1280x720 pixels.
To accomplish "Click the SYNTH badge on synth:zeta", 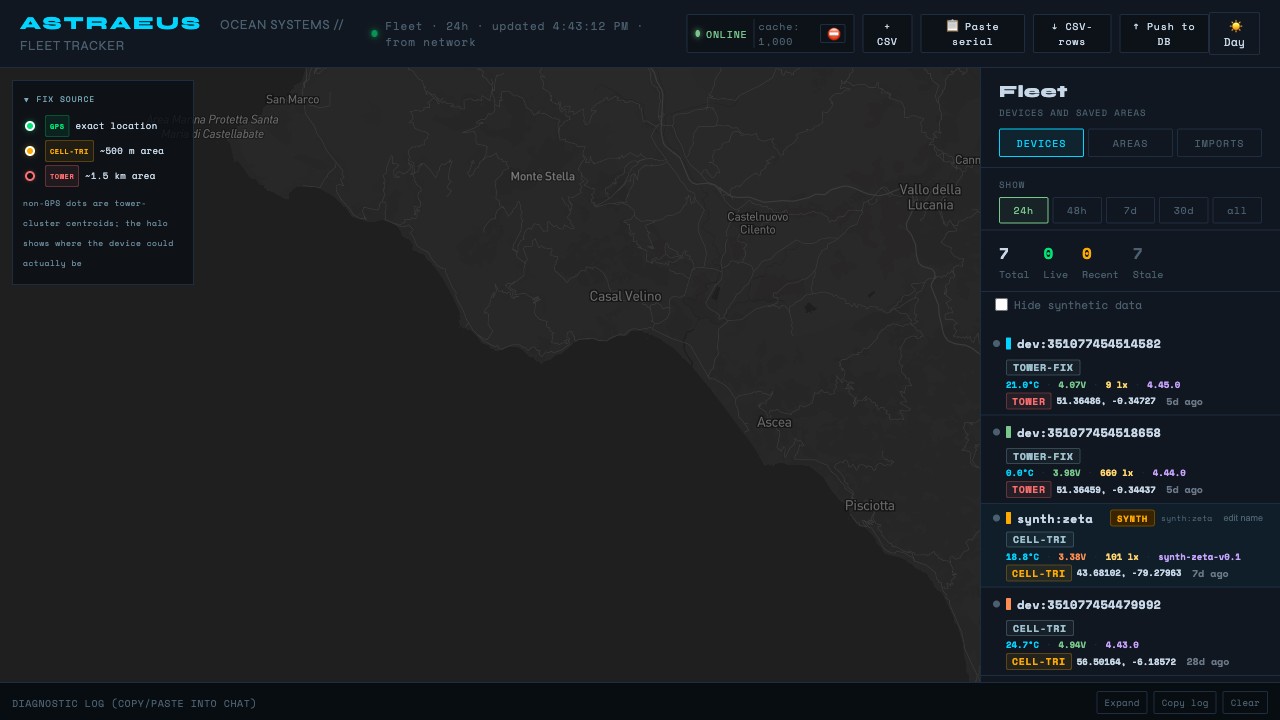I will (x=1132, y=518).
